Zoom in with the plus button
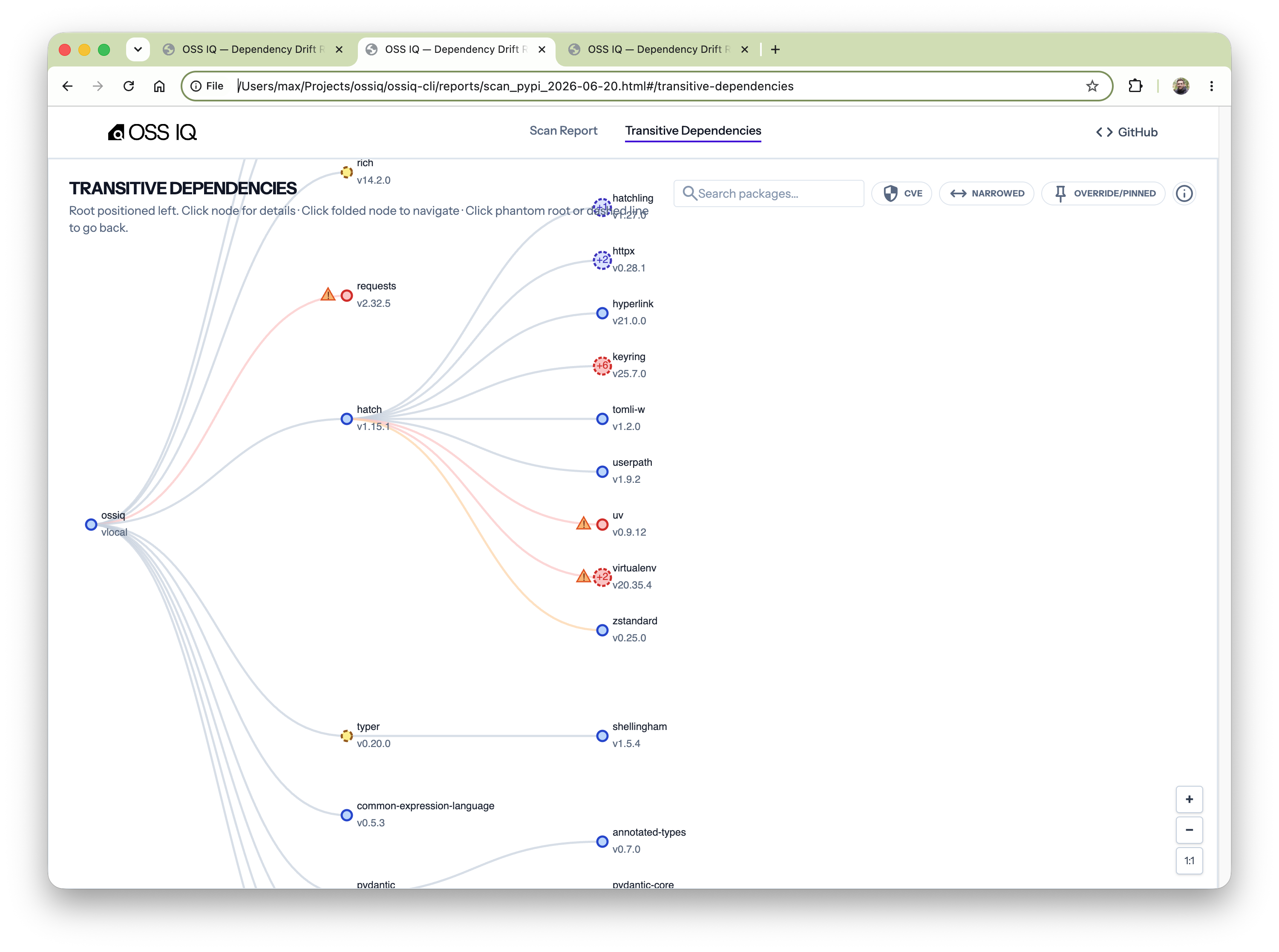The width and height of the screenshot is (1279, 952). tap(1189, 799)
